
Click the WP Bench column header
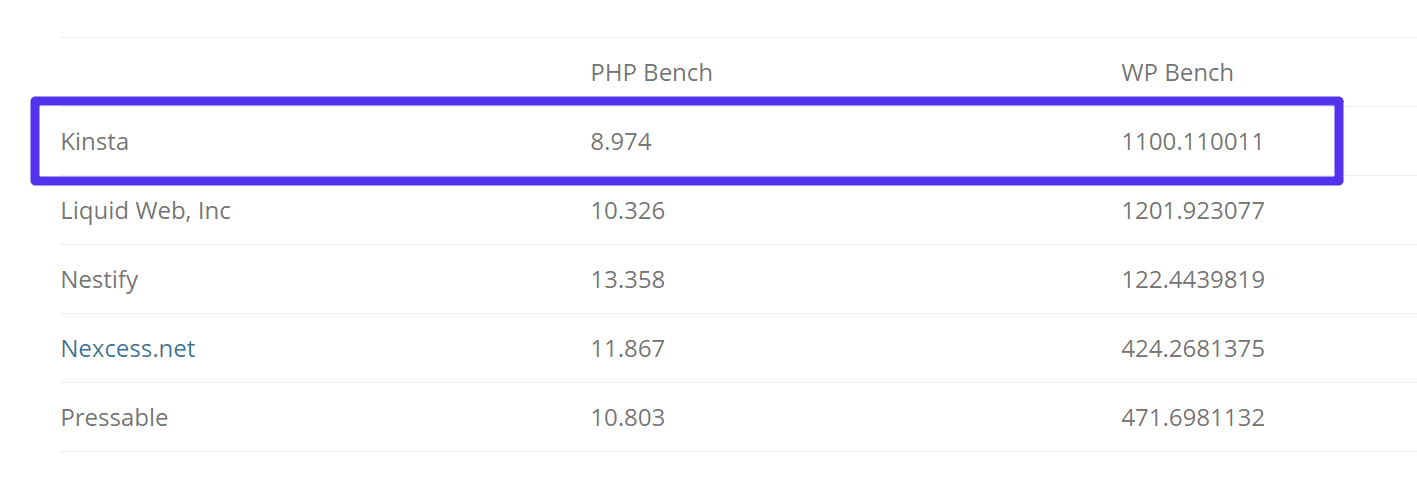coord(1177,73)
